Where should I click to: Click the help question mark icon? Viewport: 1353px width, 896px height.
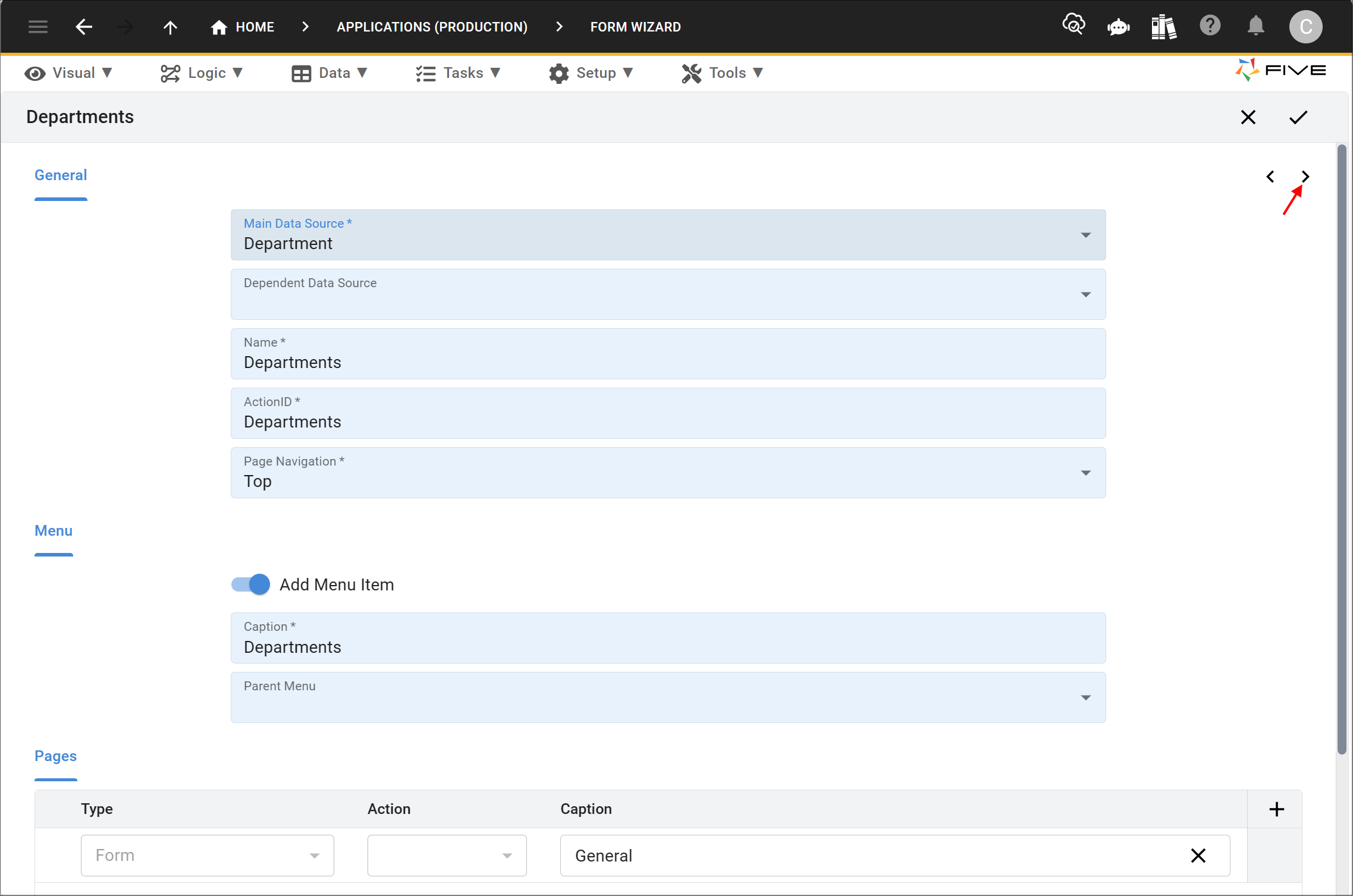[1210, 26]
